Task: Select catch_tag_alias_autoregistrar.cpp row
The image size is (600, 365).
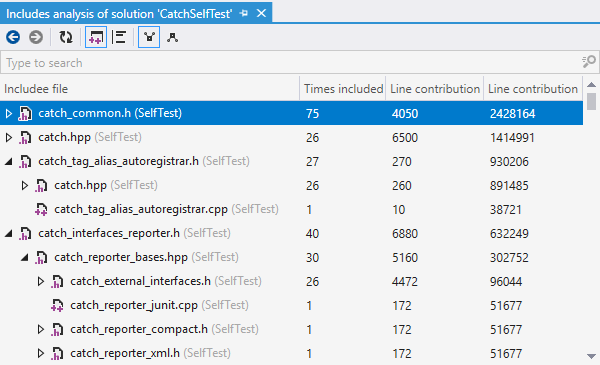Action: 291,209
